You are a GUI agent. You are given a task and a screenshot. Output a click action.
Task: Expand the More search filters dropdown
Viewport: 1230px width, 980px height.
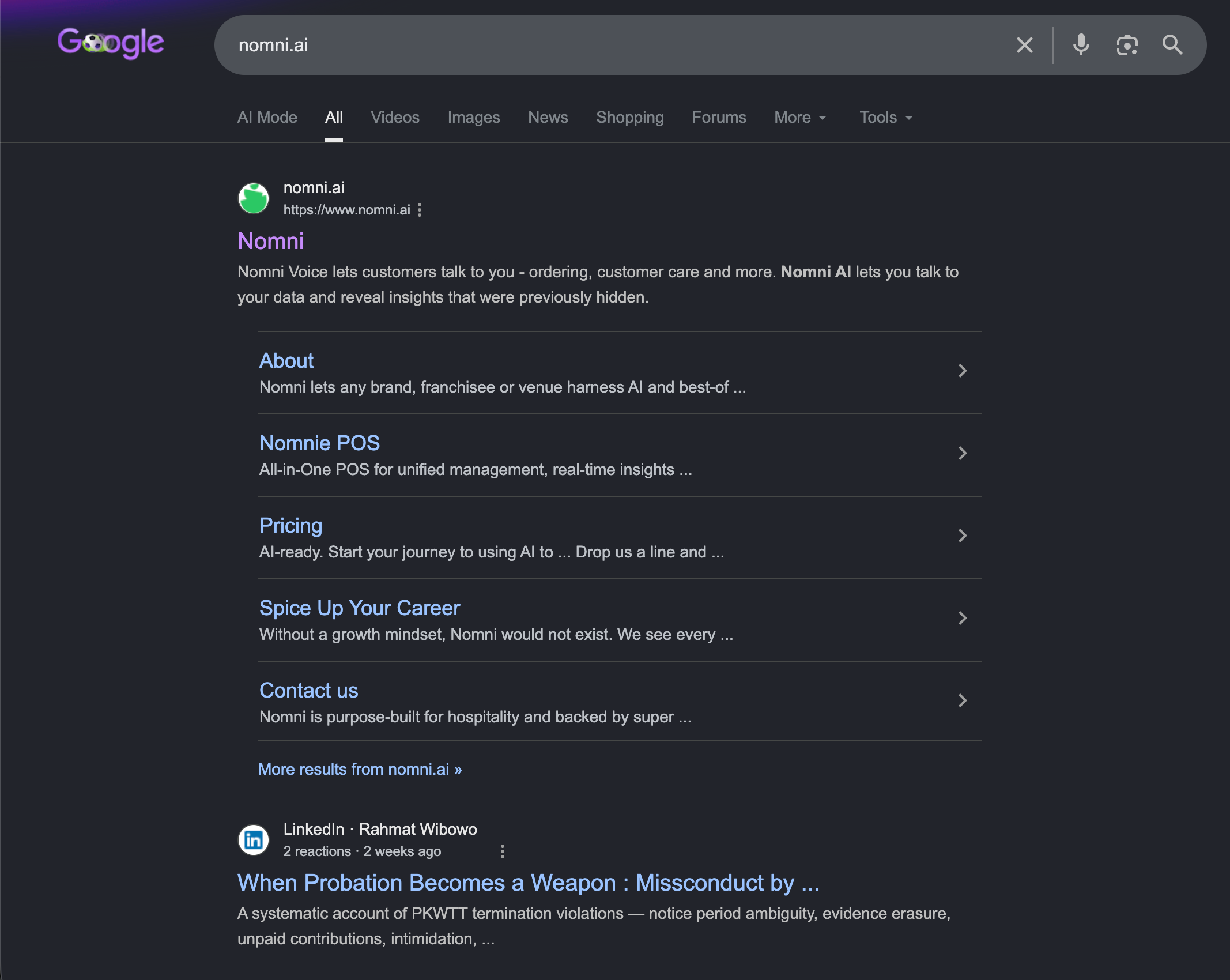click(x=800, y=118)
